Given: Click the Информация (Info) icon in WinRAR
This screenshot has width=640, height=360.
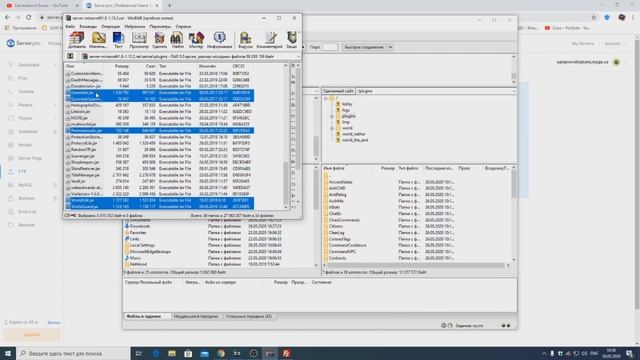Looking at the screenshot, I should click(x=219, y=40).
